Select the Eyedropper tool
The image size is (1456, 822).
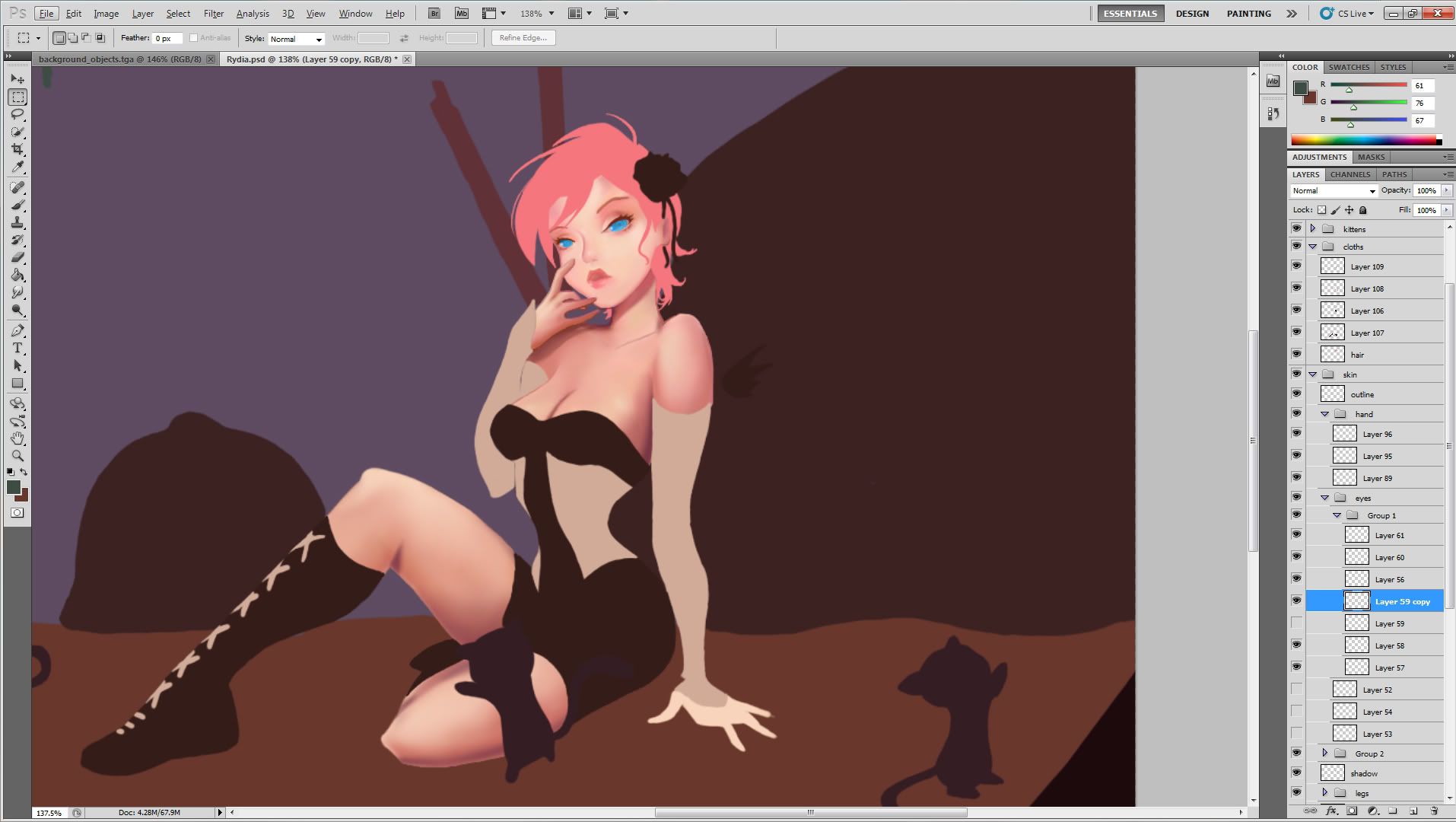coord(17,167)
